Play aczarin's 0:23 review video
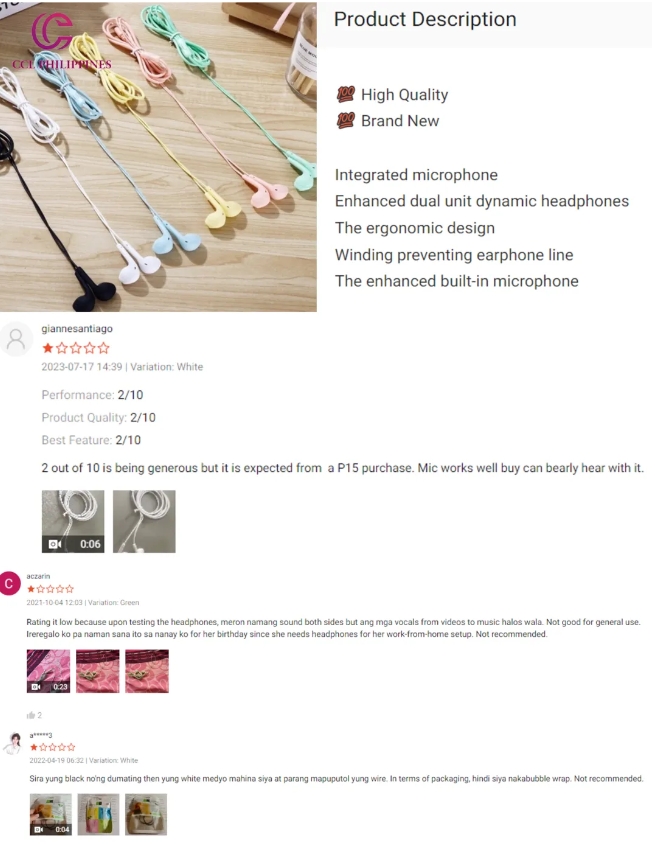The width and height of the screenshot is (655, 844). [x=48, y=671]
